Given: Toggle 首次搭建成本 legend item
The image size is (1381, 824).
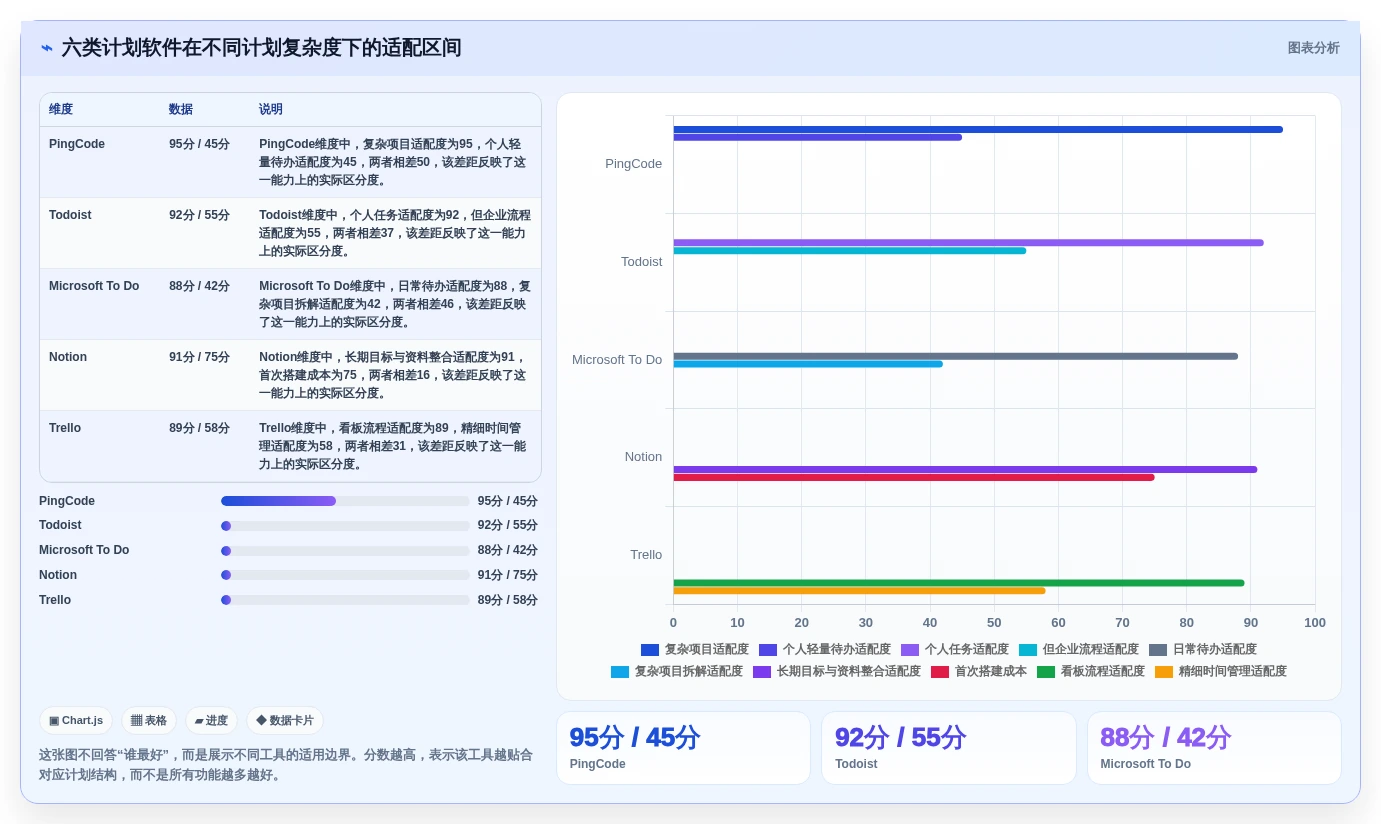Looking at the screenshot, I should (x=979, y=672).
